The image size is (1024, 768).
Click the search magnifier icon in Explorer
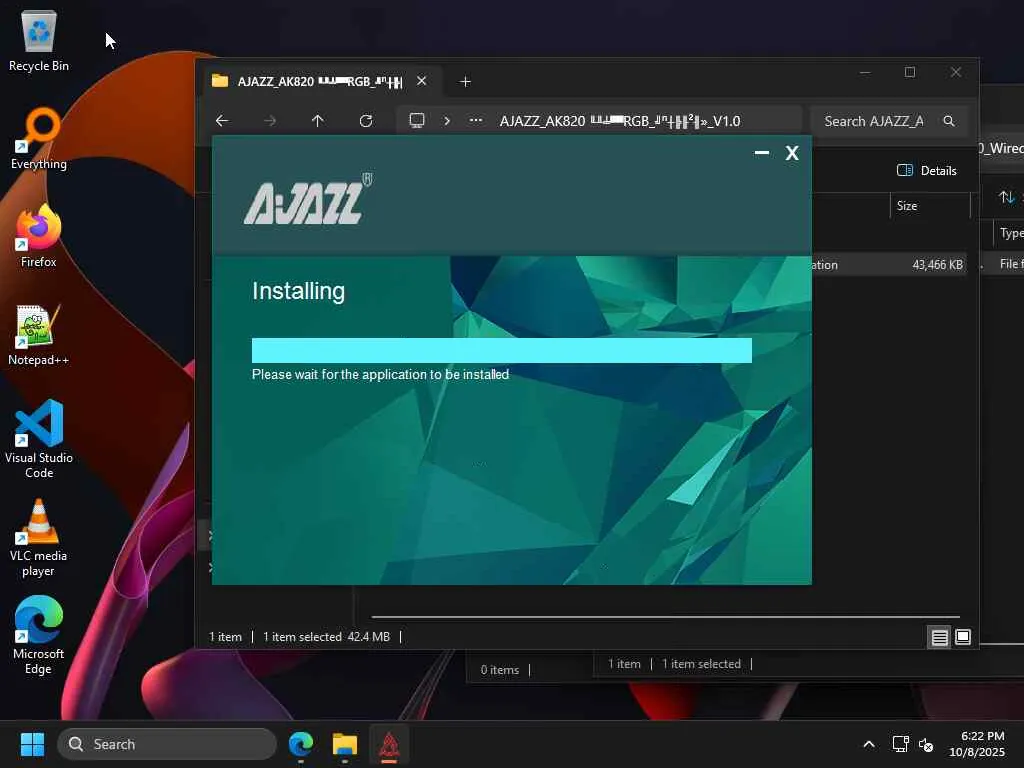tap(949, 121)
